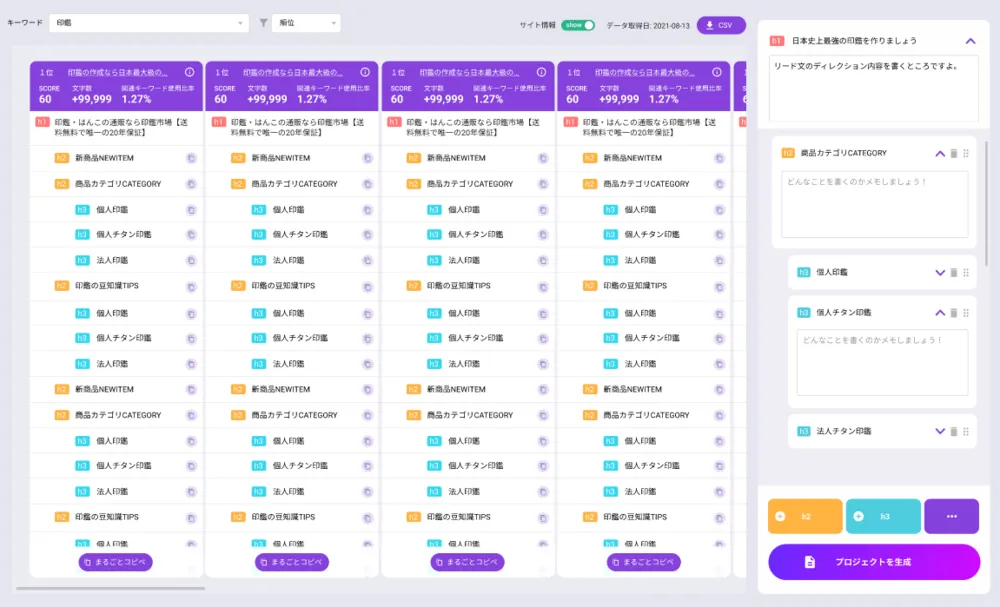Click the drag handle of the 個人印鑑 outline item
The height and width of the screenshot is (607, 1000).
966,272
